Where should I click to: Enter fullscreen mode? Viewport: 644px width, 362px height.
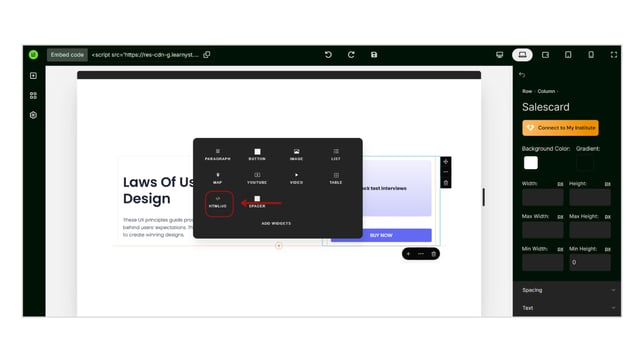[x=614, y=55]
